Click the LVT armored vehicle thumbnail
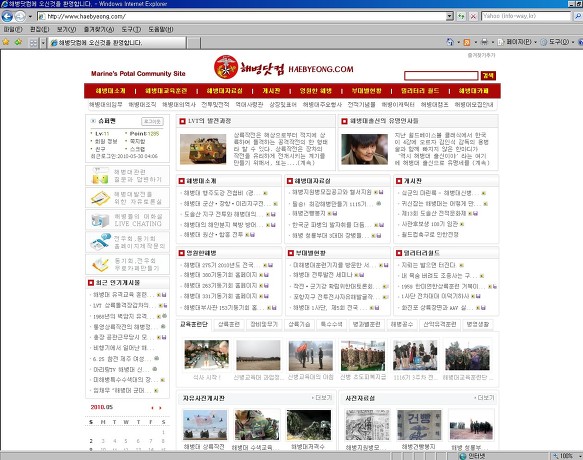Screen dimensions: 583x460 click(203, 149)
